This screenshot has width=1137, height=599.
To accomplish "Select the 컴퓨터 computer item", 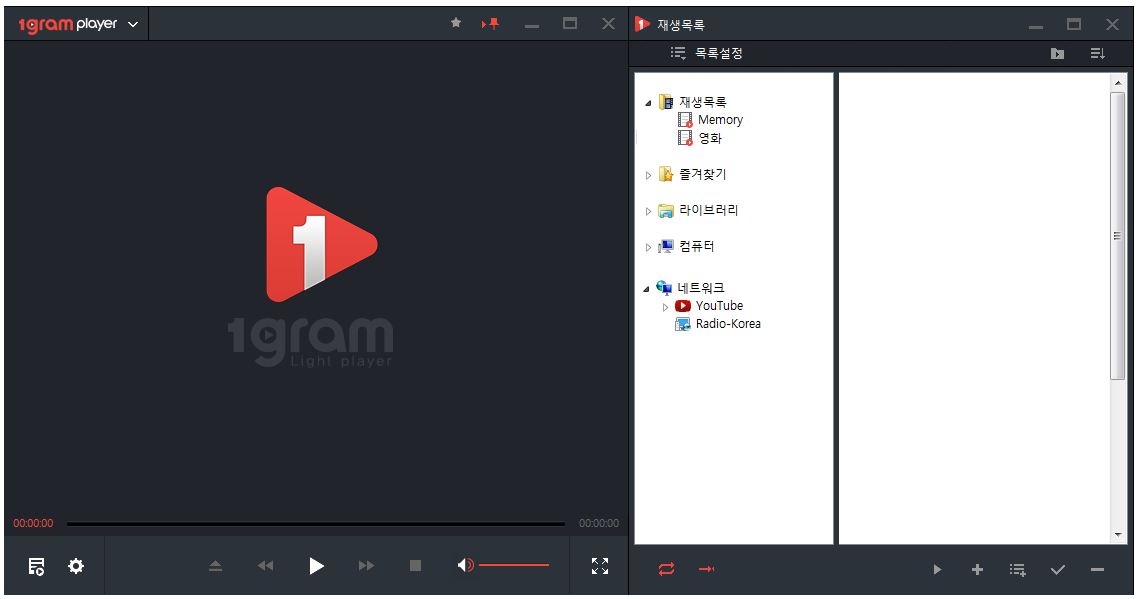I will (x=696, y=247).
